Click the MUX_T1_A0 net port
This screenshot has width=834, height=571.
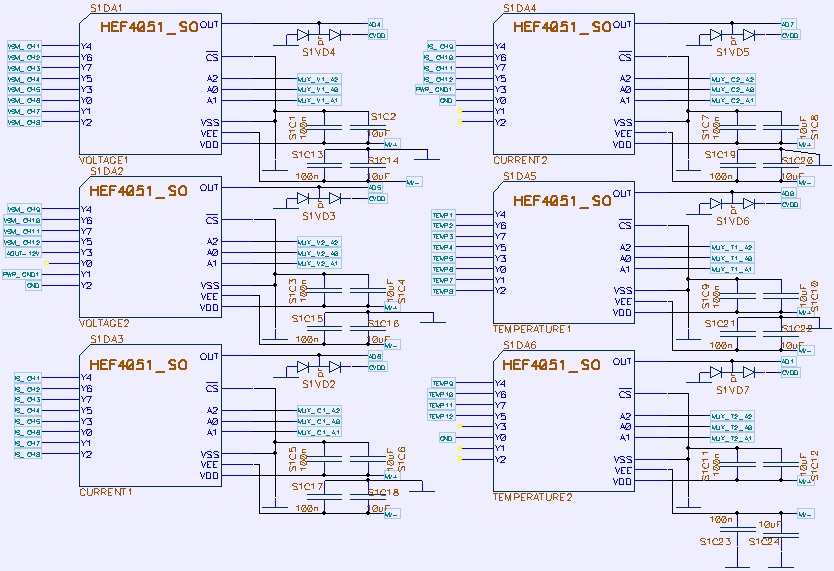pyautogui.click(x=732, y=259)
